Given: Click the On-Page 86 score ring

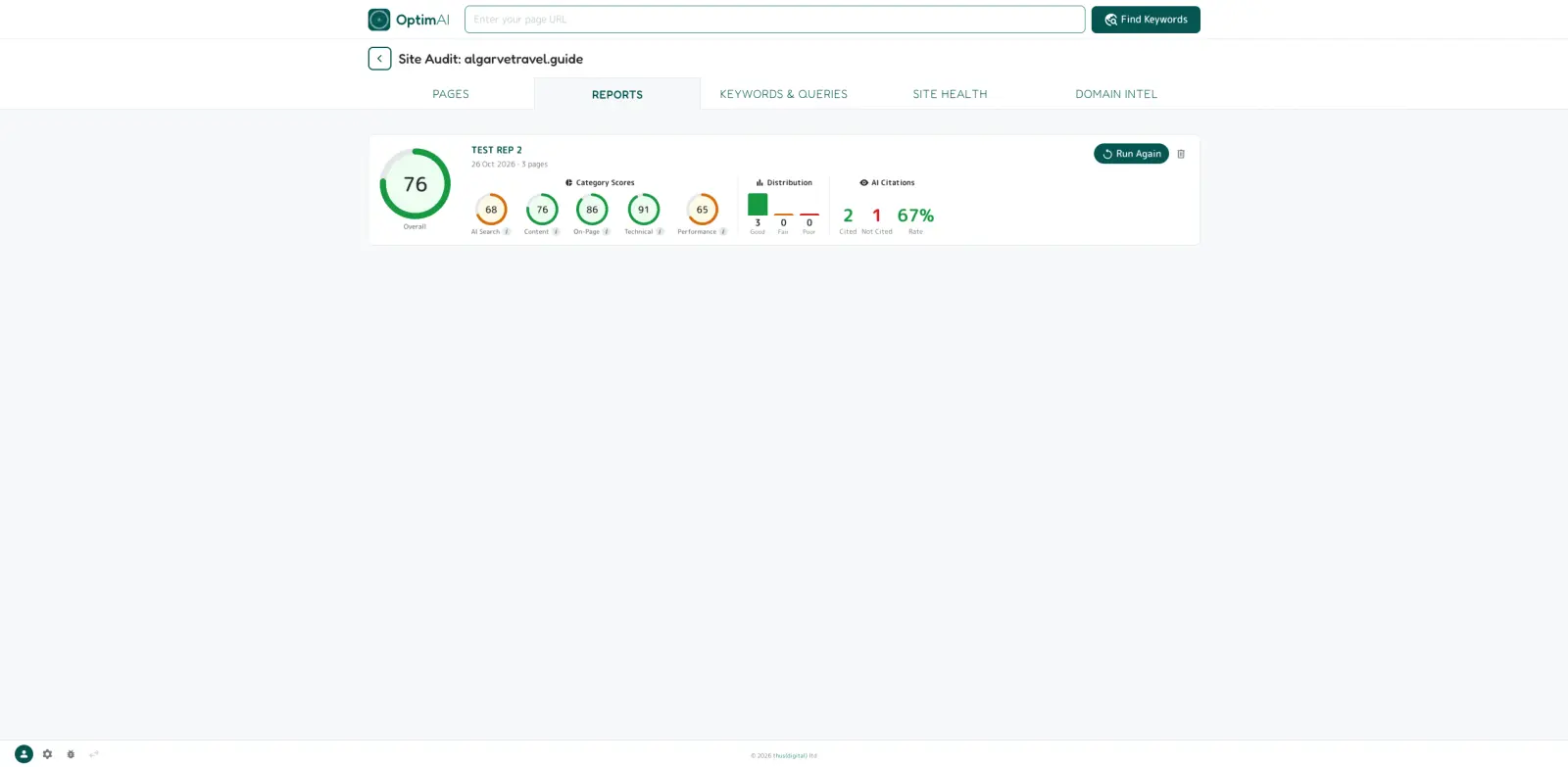Looking at the screenshot, I should click(592, 210).
